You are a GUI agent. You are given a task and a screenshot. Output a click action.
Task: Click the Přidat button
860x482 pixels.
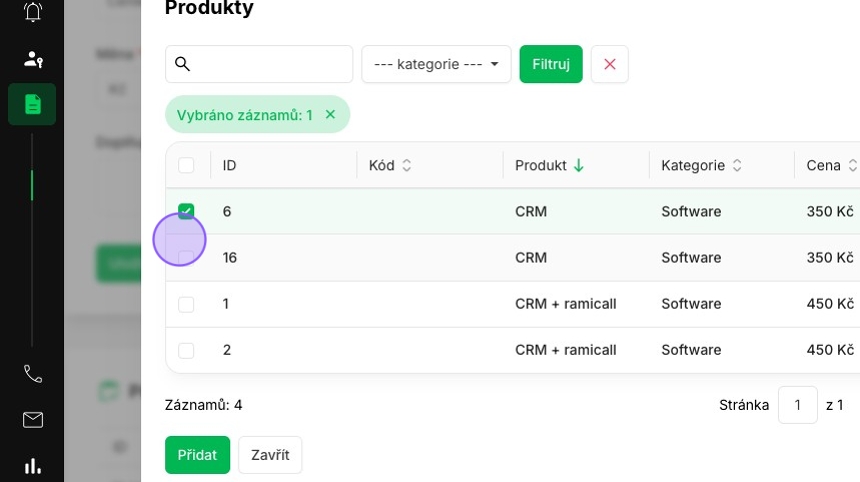click(197, 455)
